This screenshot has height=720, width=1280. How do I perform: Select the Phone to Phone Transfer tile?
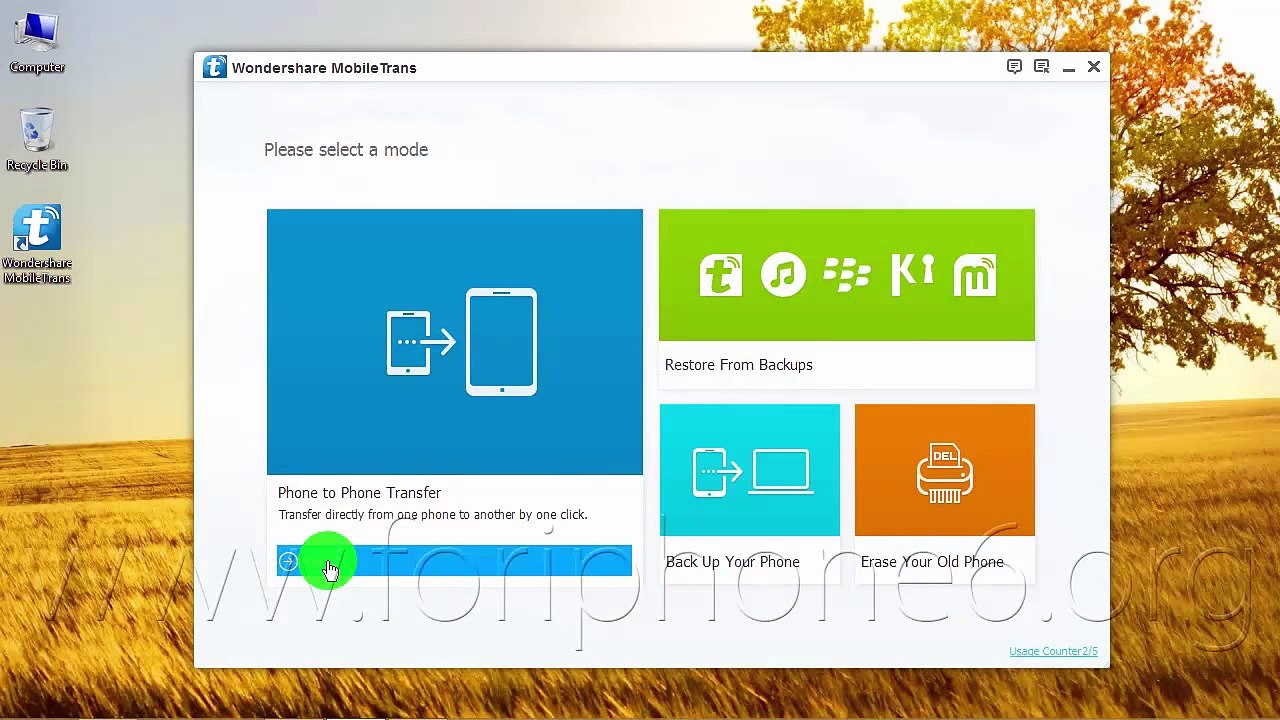point(455,342)
